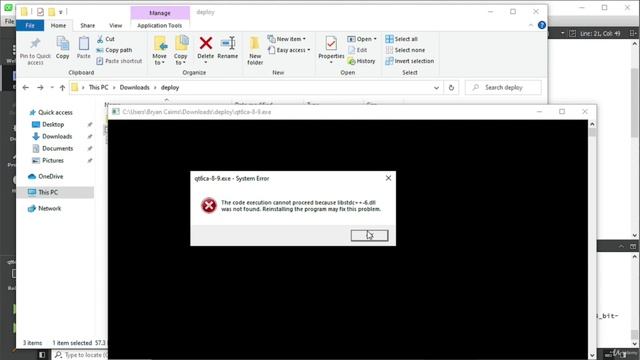Expand the address bar history dropdown
This screenshot has width=640, height=360.
[x=436, y=88]
